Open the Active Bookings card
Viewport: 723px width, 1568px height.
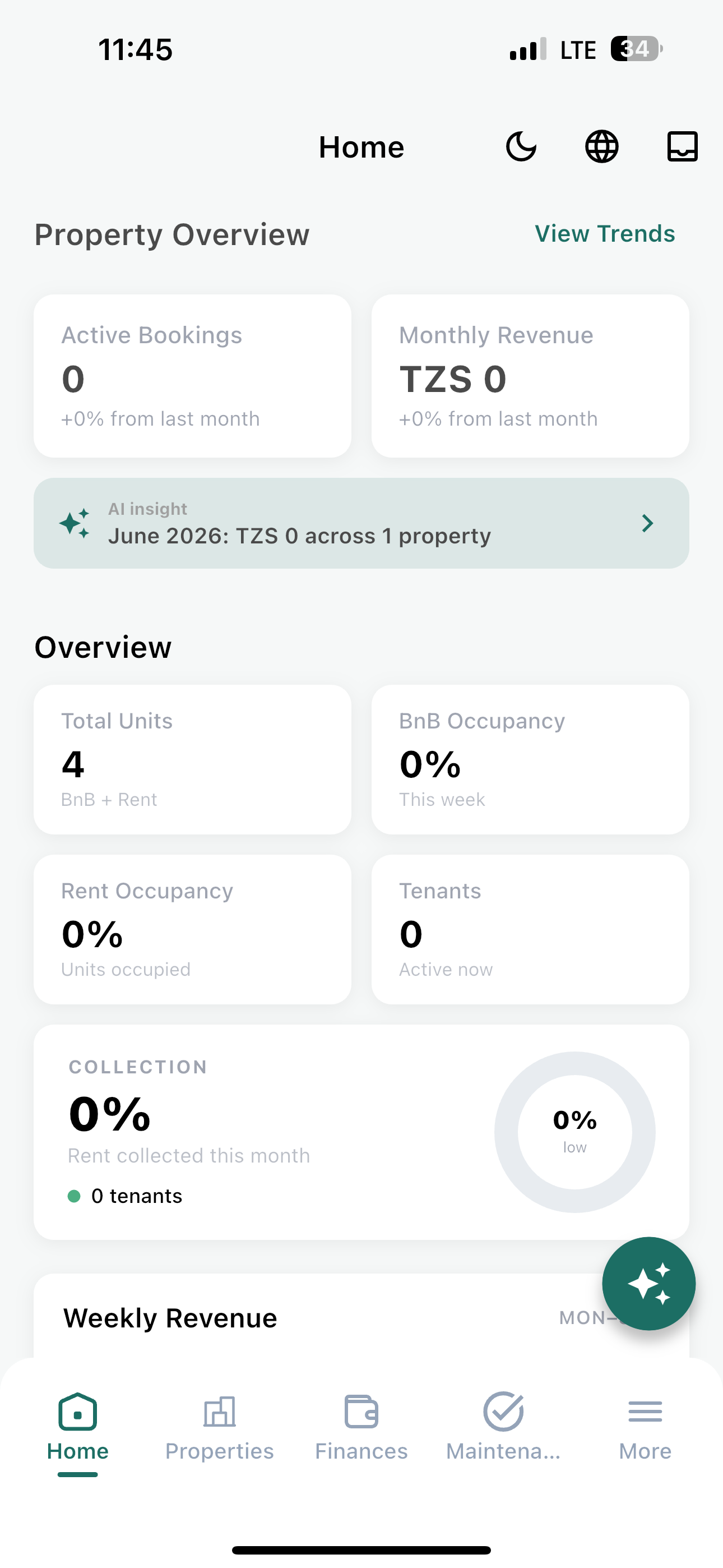[192, 376]
